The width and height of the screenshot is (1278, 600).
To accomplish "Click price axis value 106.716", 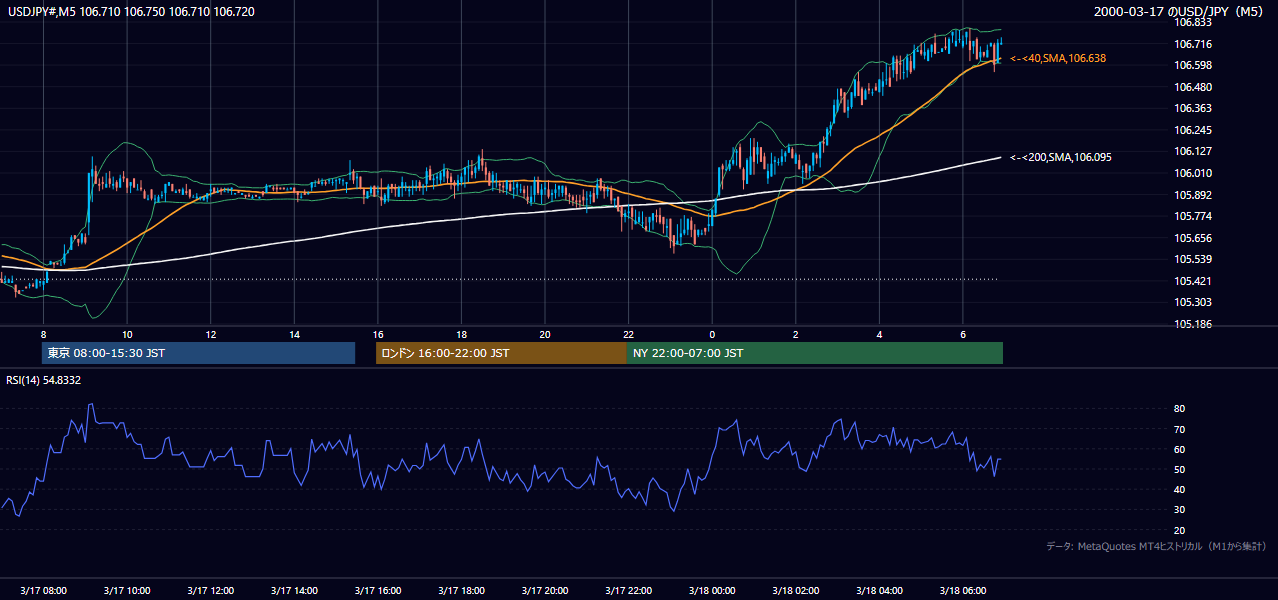I will 1193,44.
